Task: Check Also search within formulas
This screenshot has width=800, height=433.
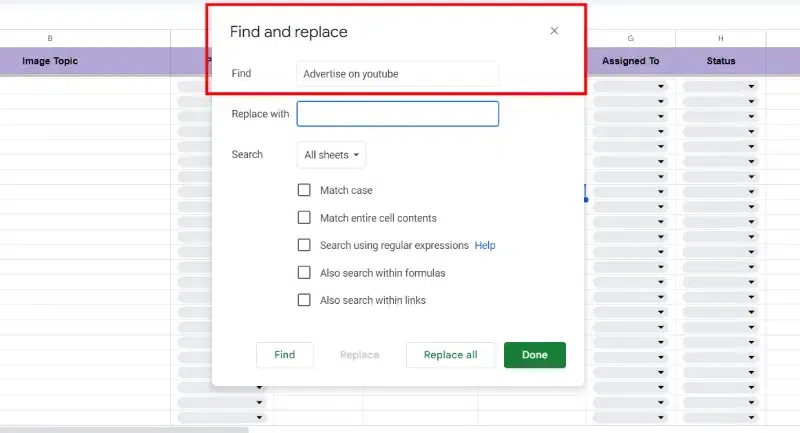Action: coord(304,272)
